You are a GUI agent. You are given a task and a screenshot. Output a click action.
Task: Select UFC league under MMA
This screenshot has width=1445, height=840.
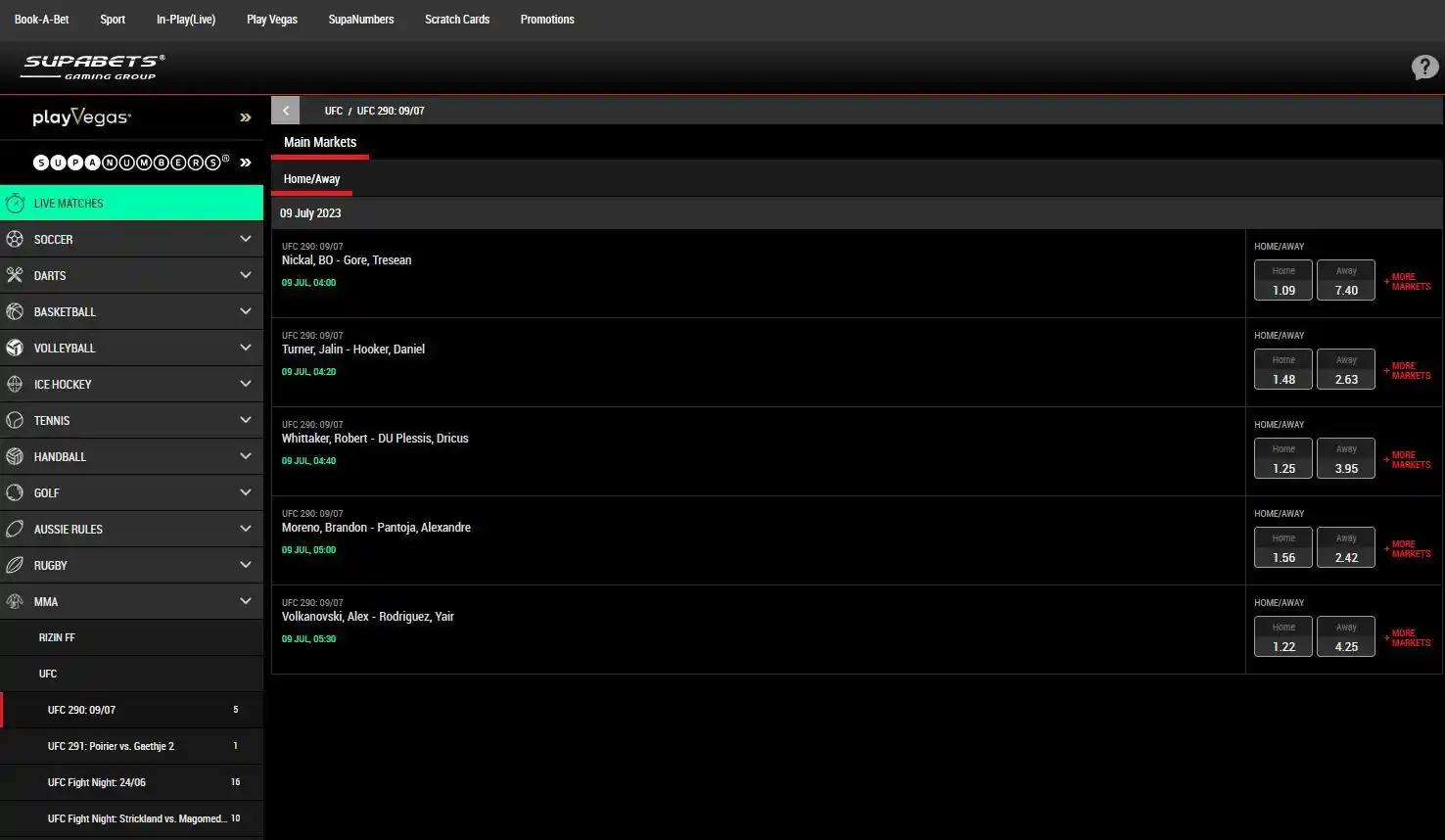131,674
